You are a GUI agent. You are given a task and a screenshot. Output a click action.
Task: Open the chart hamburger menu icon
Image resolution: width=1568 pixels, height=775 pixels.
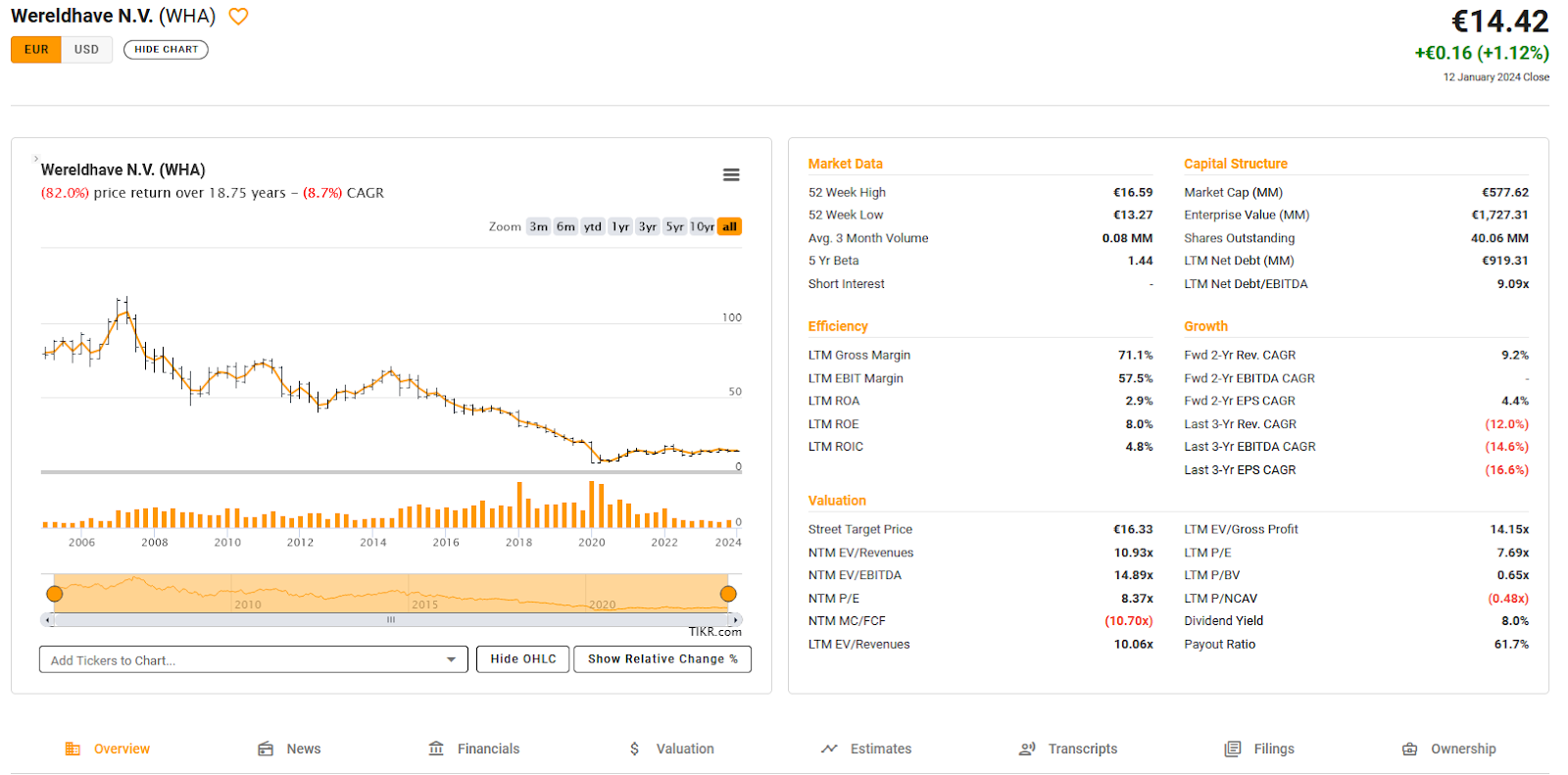[x=731, y=174]
